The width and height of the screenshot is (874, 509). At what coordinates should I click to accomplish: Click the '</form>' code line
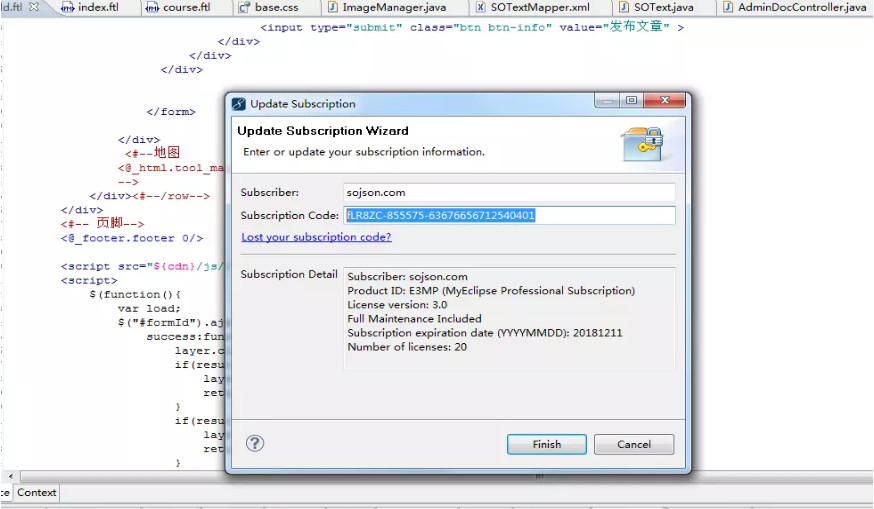pyautogui.click(x=171, y=112)
